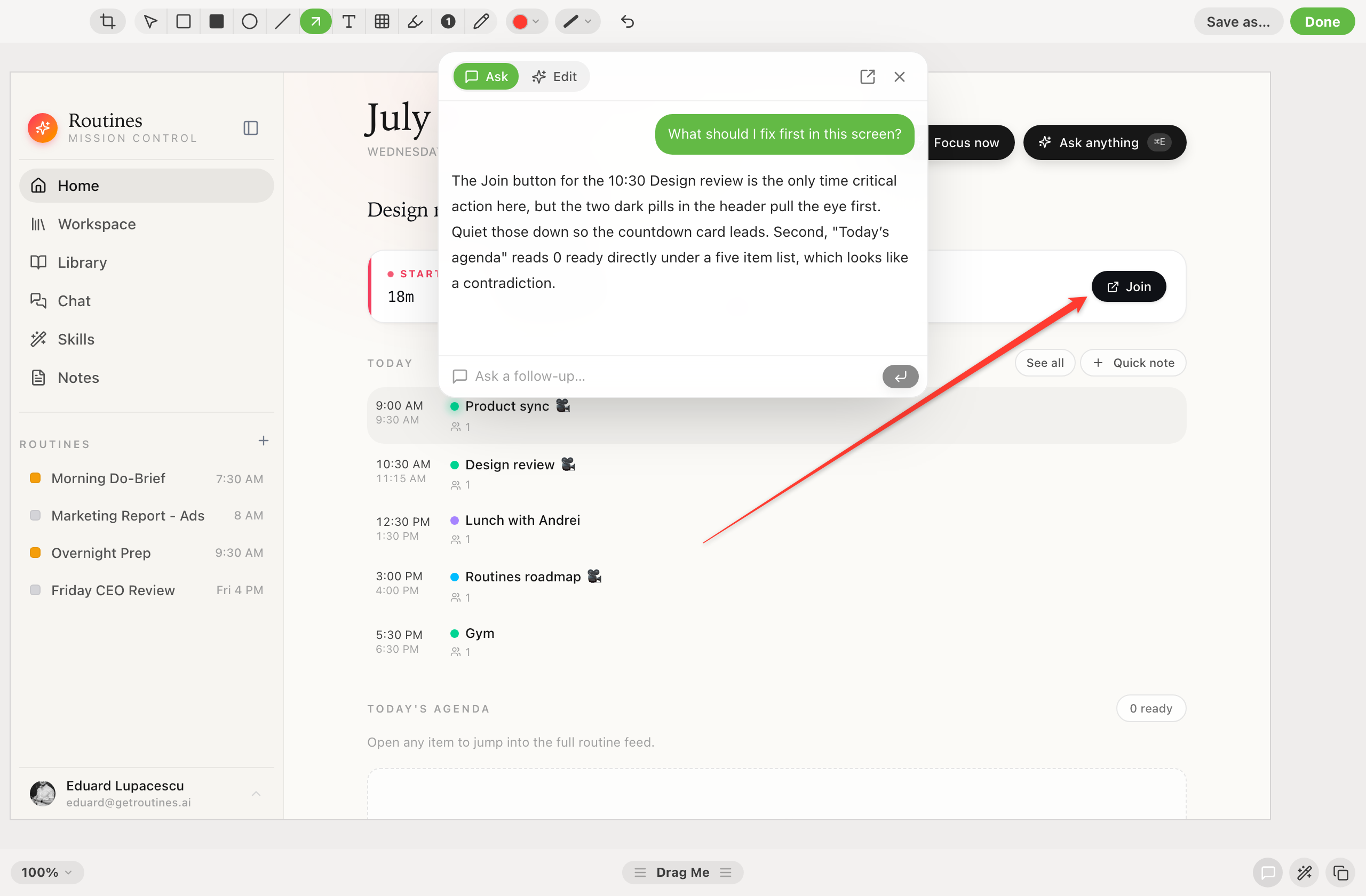Click the green Done button
This screenshot has width=1366, height=896.
pos(1322,22)
